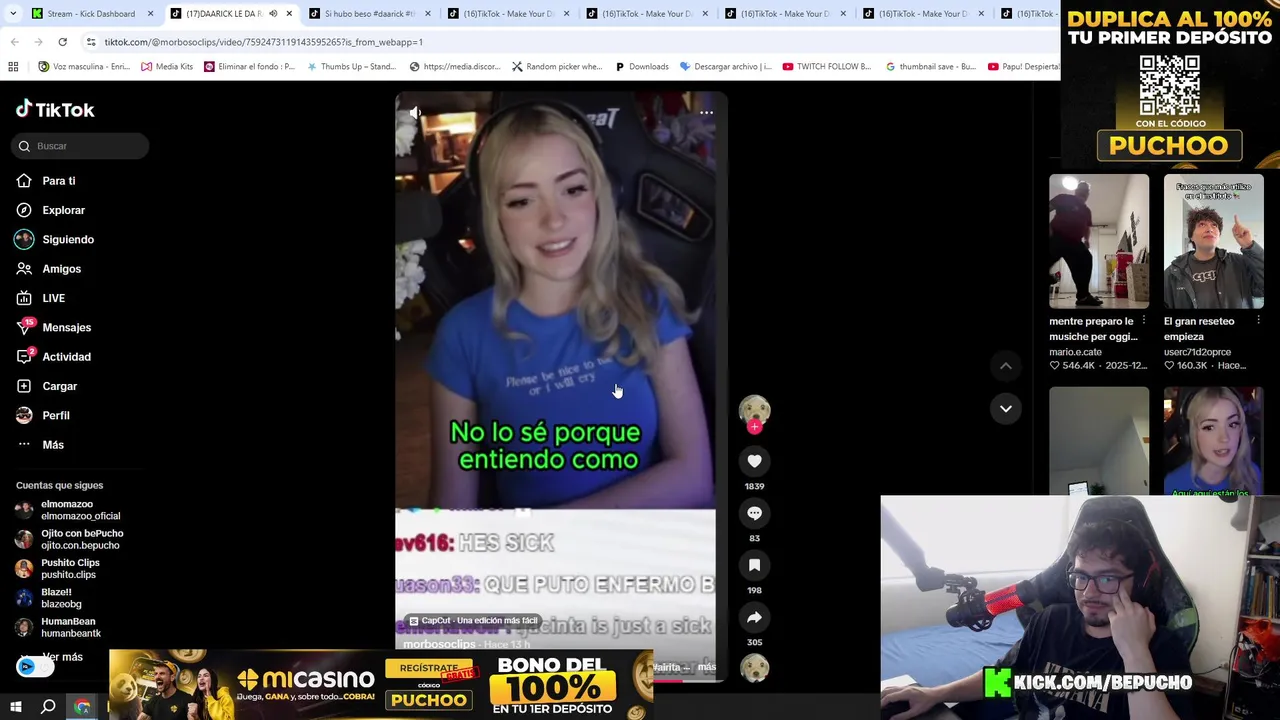Click the Chrome taskbar icon
This screenshot has height=720, width=1280.
tap(82, 707)
